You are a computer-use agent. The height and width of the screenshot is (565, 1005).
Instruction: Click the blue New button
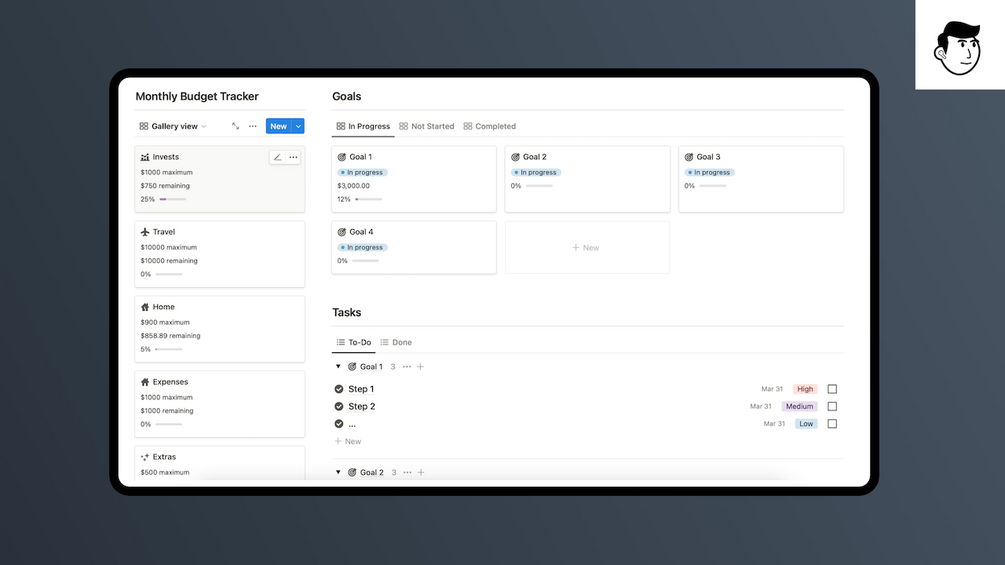(x=278, y=126)
